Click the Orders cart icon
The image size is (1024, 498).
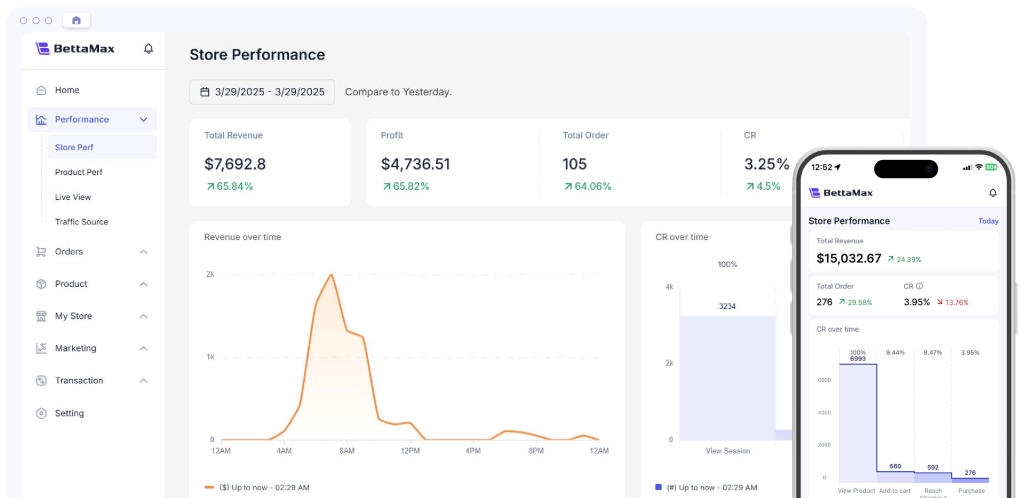(x=41, y=252)
